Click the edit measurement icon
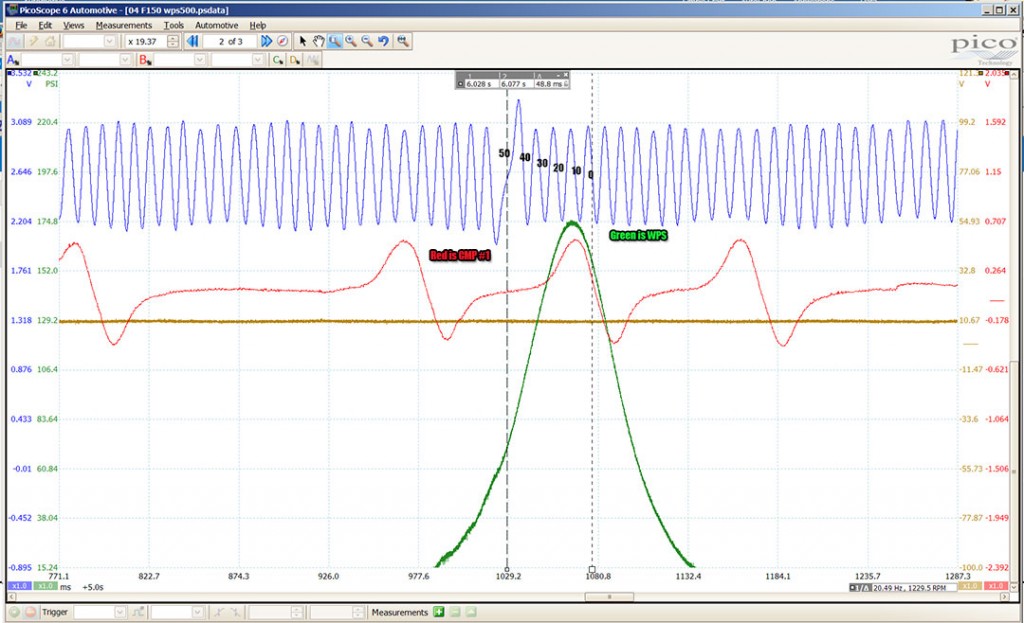This screenshot has height=623, width=1024. pos(471,613)
